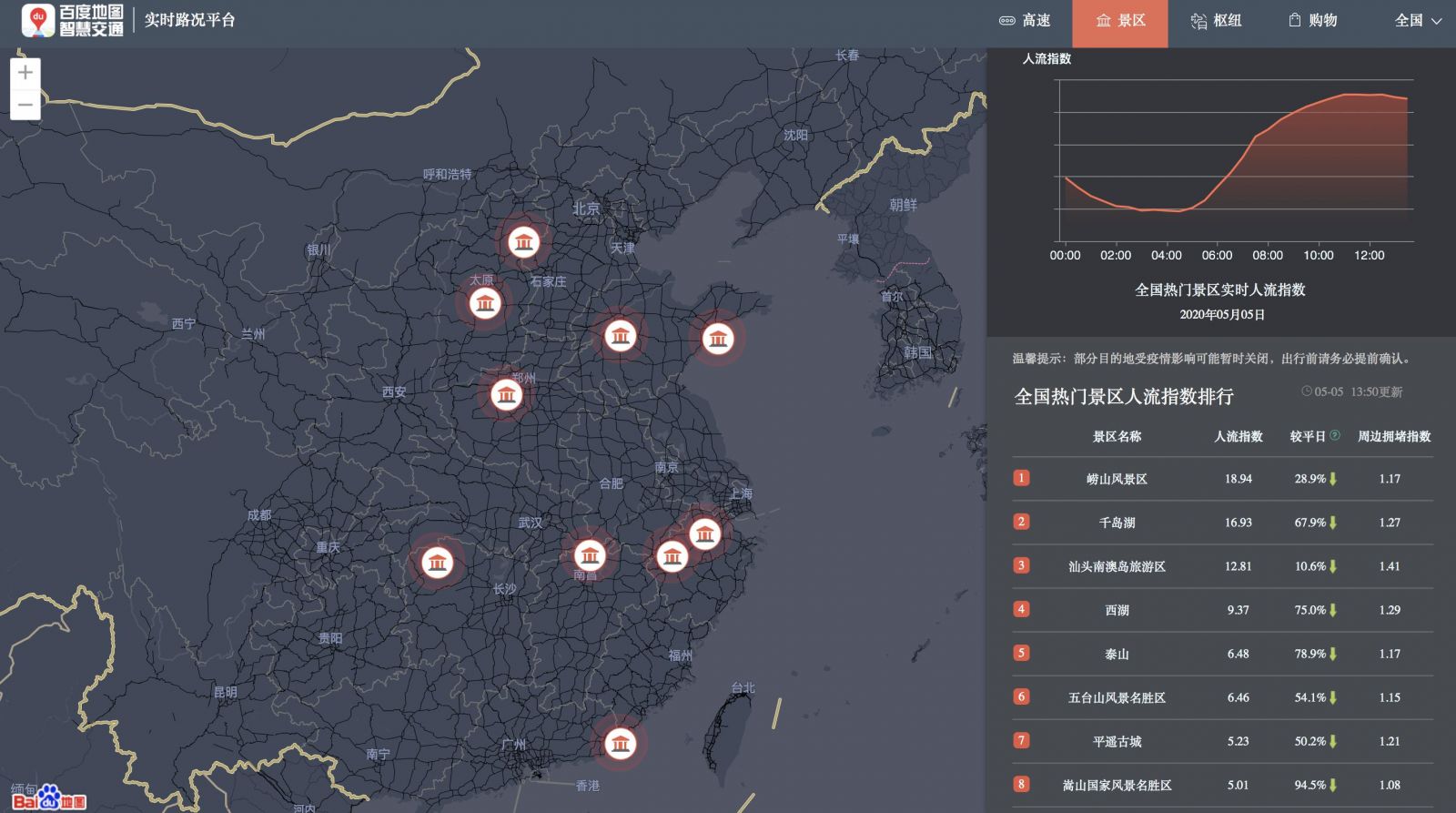
Task: Click the 18.94 crowd index value
Action: click(1238, 478)
